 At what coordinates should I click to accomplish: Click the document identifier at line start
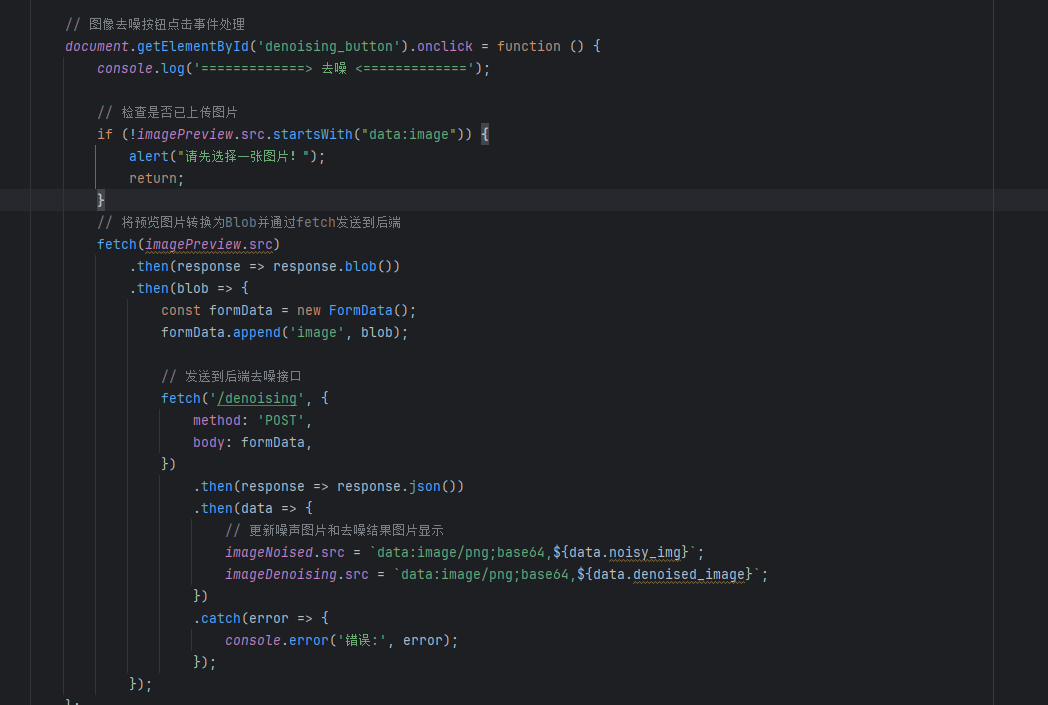tap(97, 46)
